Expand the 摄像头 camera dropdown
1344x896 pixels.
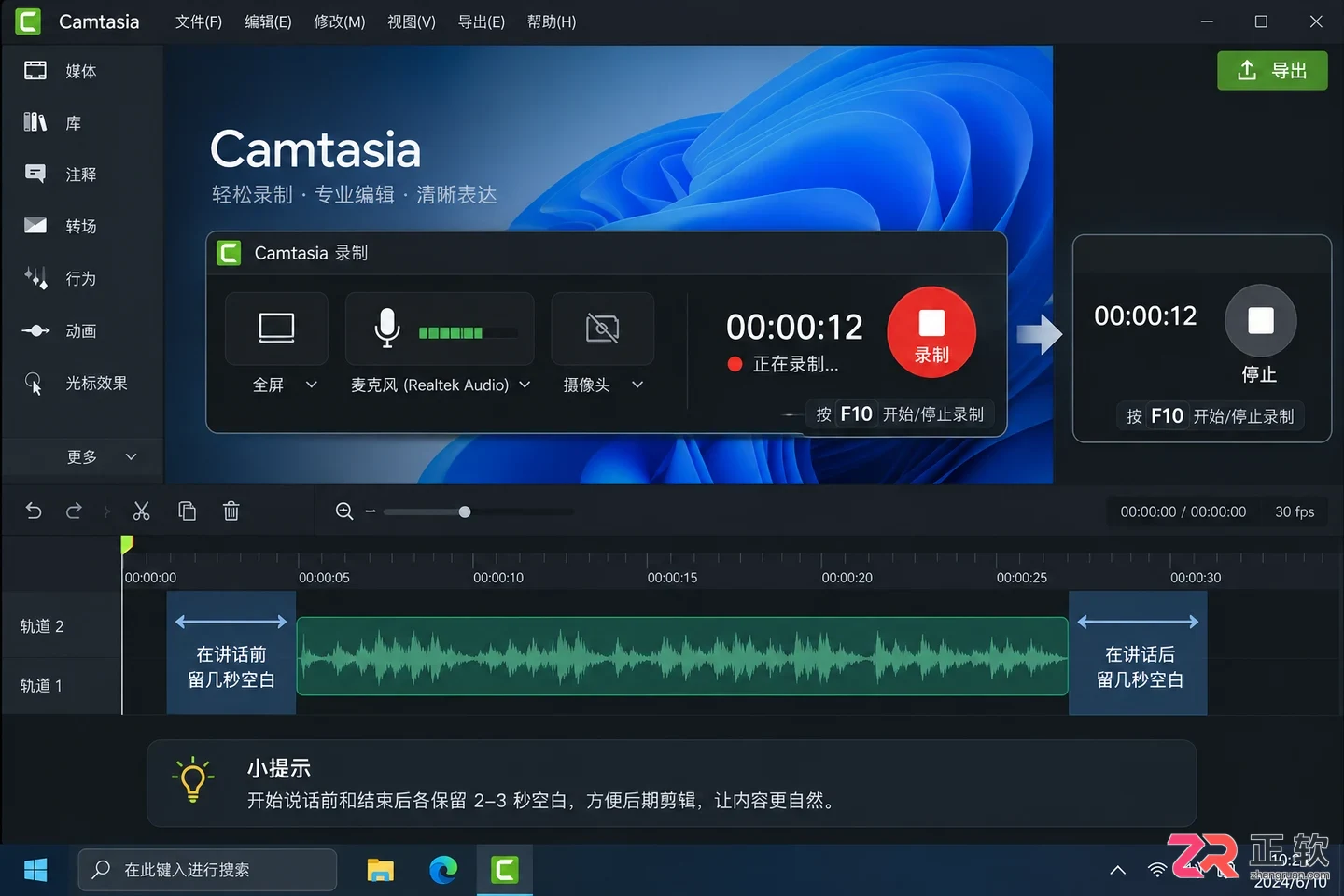pyautogui.click(x=637, y=385)
